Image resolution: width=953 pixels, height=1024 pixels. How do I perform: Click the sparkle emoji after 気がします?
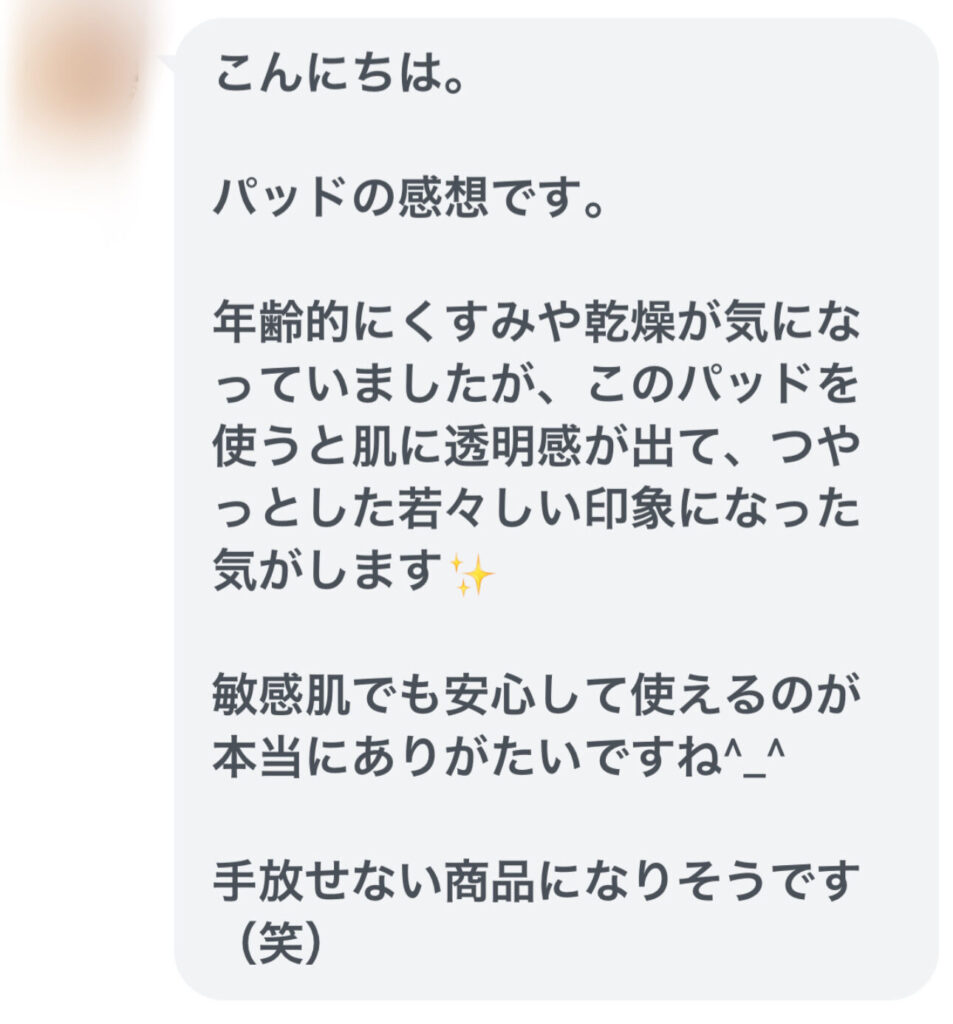click(473, 575)
